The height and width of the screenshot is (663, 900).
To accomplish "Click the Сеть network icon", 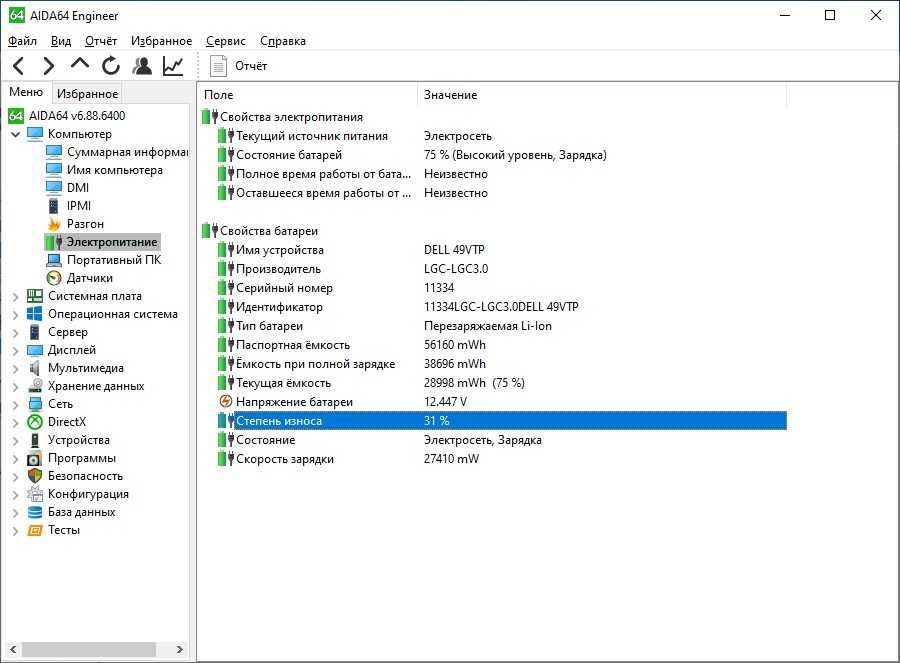I will pyautogui.click(x=35, y=404).
